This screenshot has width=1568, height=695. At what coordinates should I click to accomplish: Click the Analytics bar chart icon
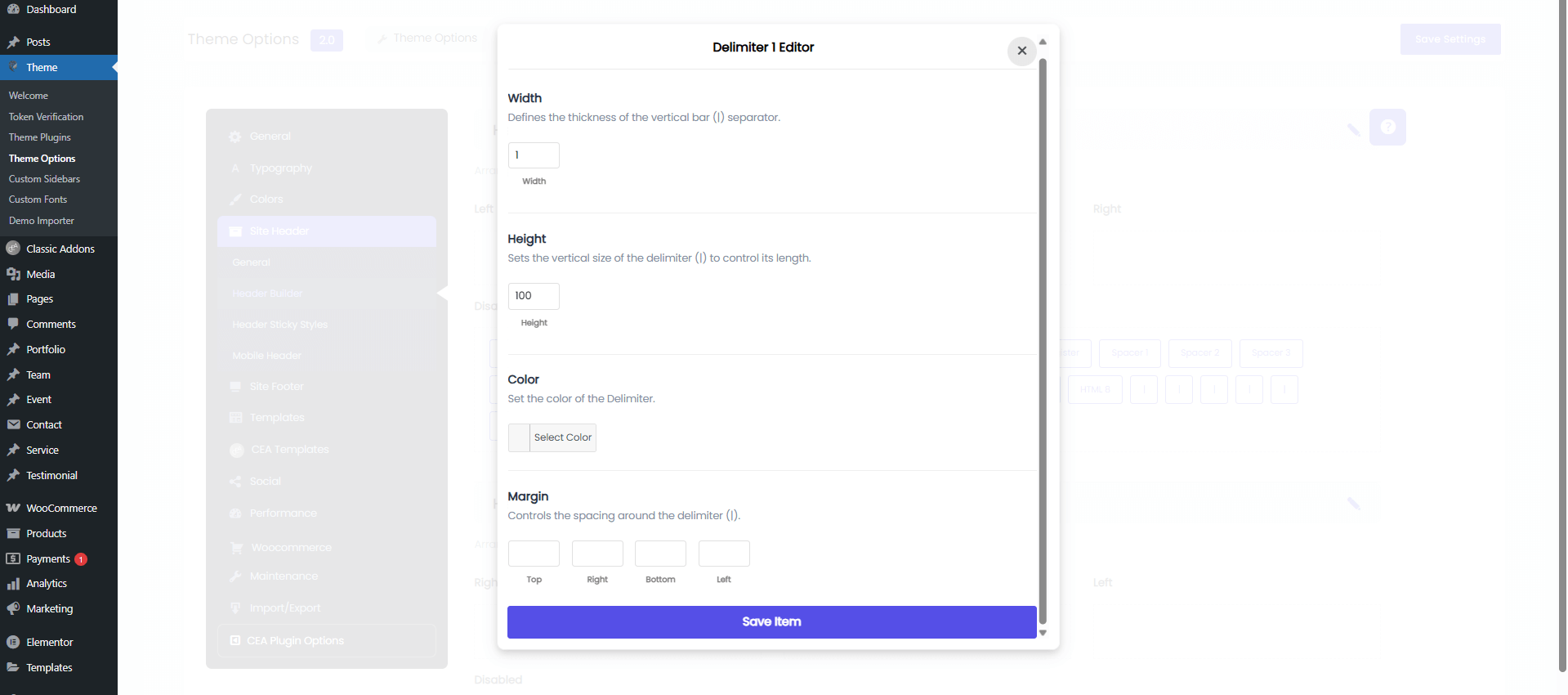(x=13, y=584)
